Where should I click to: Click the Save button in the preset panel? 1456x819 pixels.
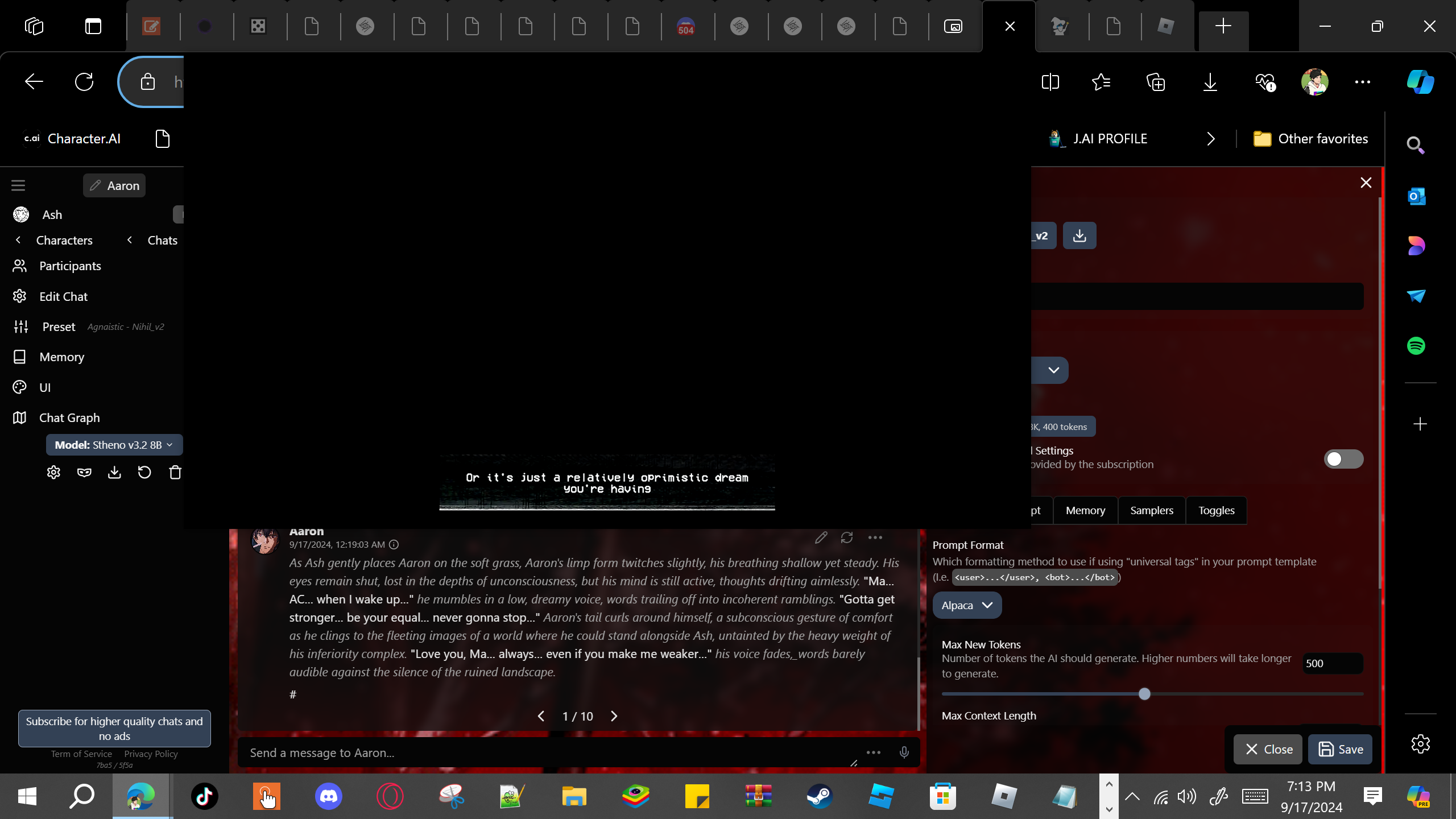[x=1340, y=749]
